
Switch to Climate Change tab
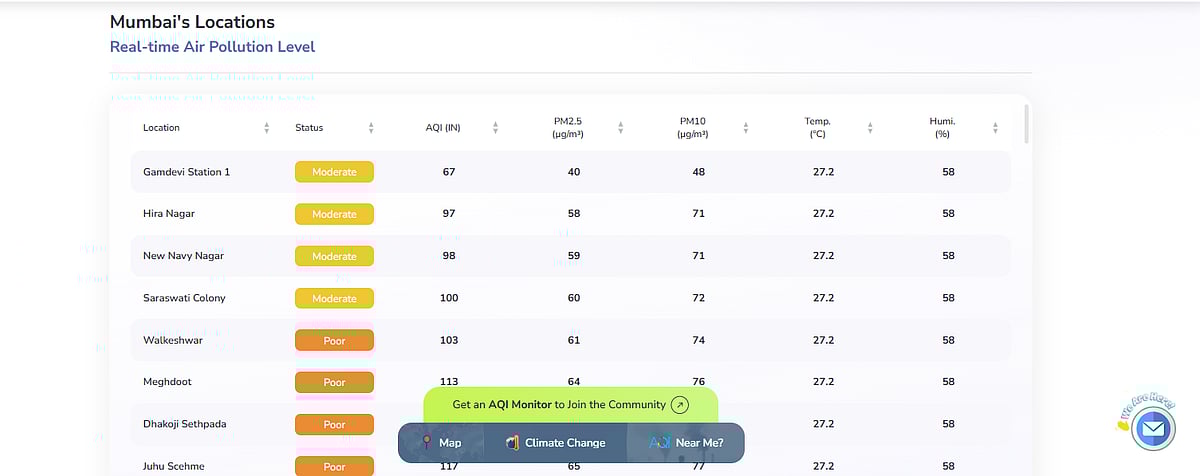point(555,443)
